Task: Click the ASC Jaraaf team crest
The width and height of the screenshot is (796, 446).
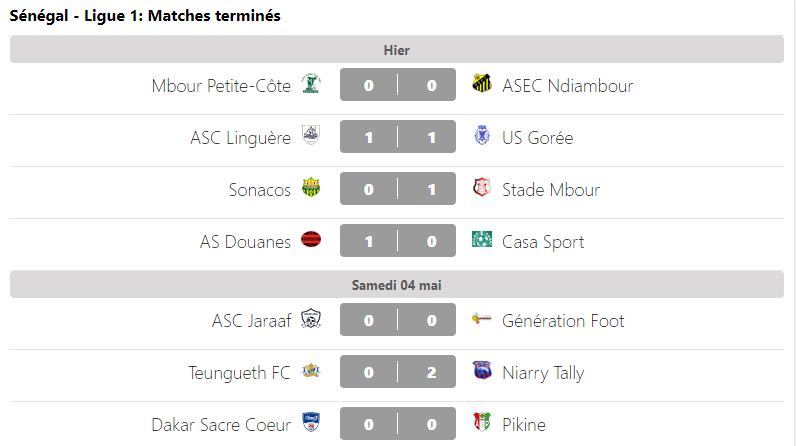Action: (x=311, y=320)
